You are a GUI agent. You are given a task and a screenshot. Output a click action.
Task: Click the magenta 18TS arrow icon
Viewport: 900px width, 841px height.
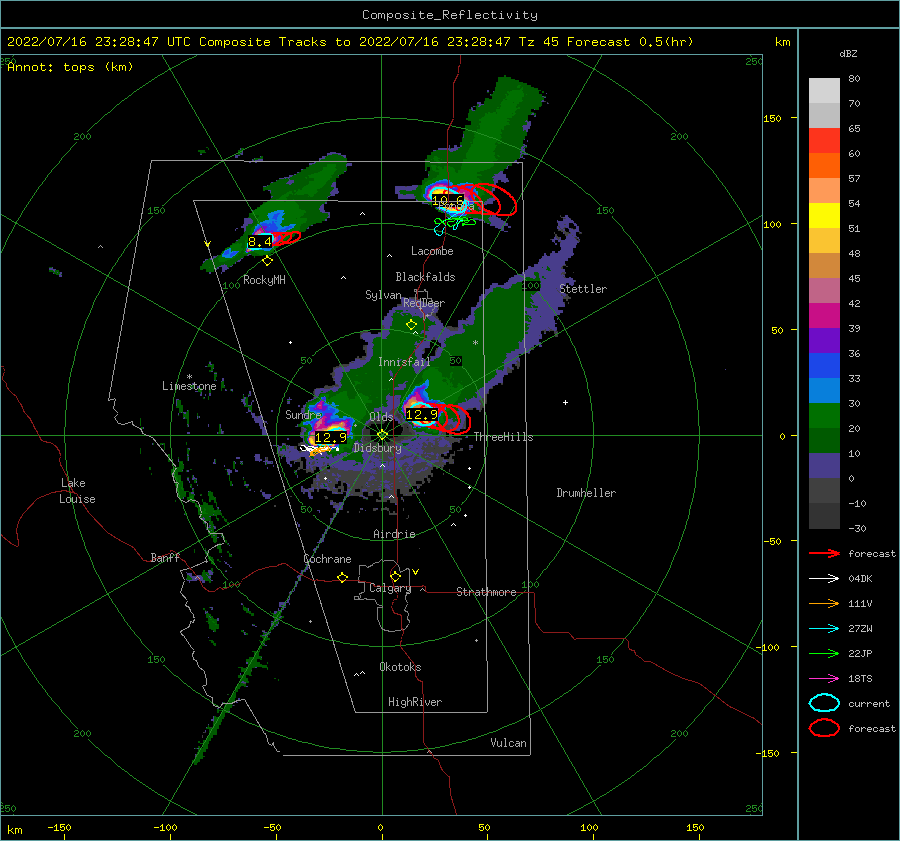[824, 679]
